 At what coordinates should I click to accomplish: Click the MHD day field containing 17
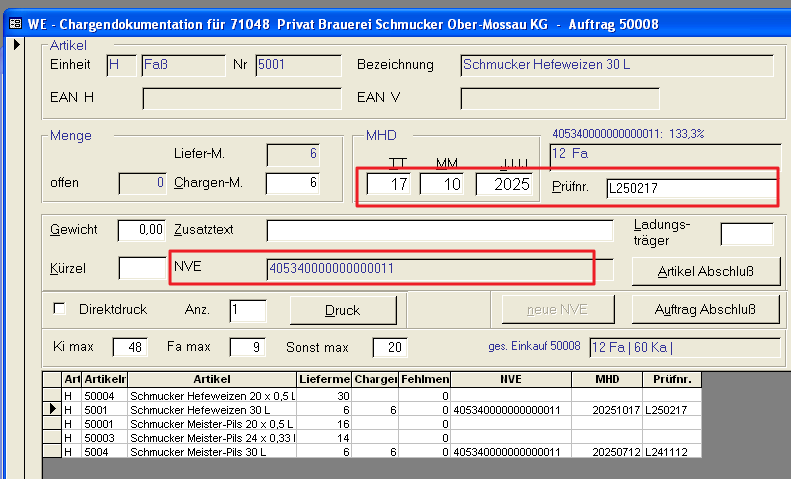389,186
